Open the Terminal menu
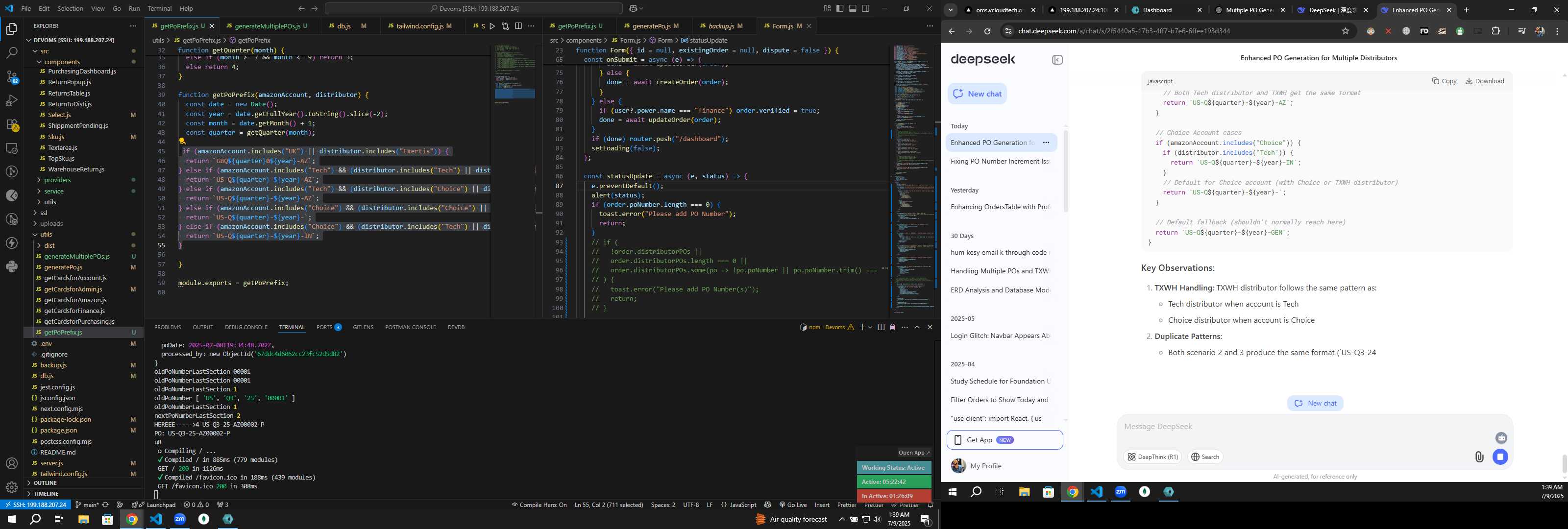 click(x=159, y=8)
